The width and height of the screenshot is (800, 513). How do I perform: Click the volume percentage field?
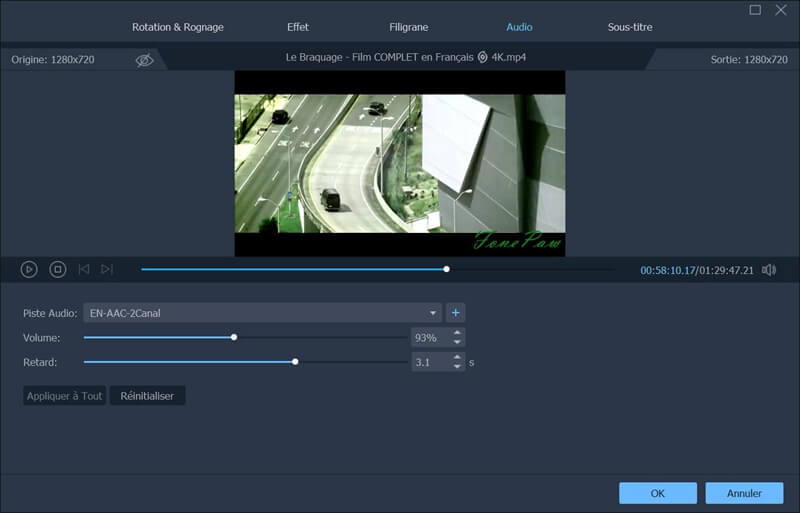coord(431,337)
